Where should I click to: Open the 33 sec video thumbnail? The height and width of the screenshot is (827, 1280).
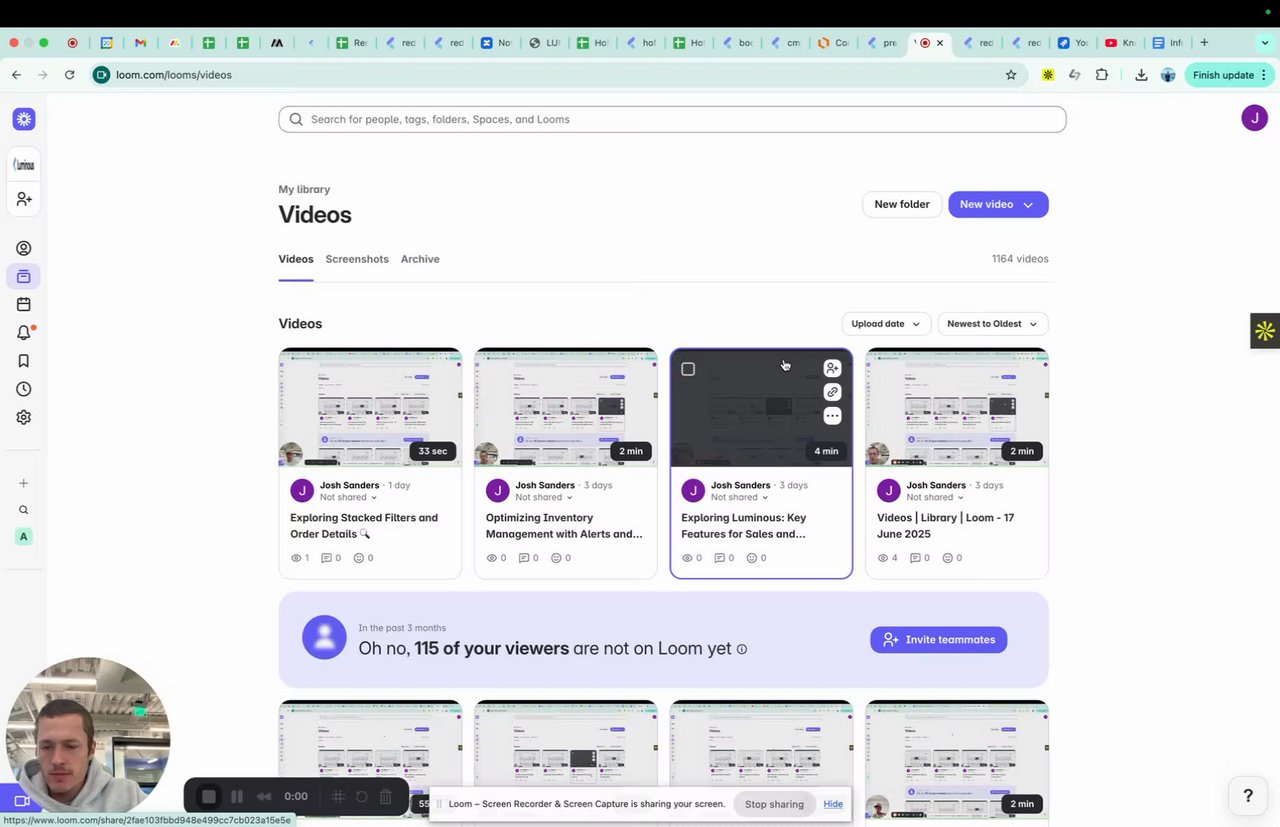pyautogui.click(x=370, y=408)
